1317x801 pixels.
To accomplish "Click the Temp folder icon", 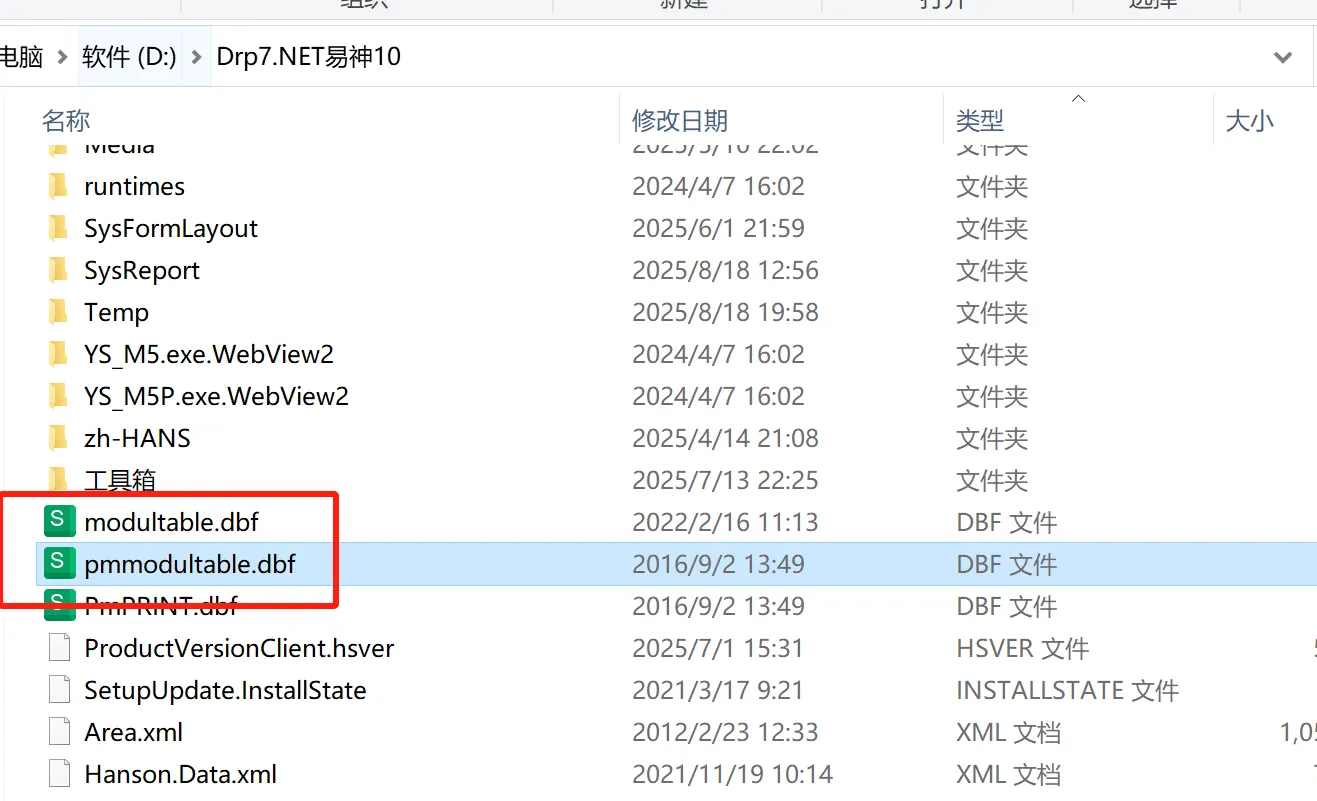I will 59,312.
